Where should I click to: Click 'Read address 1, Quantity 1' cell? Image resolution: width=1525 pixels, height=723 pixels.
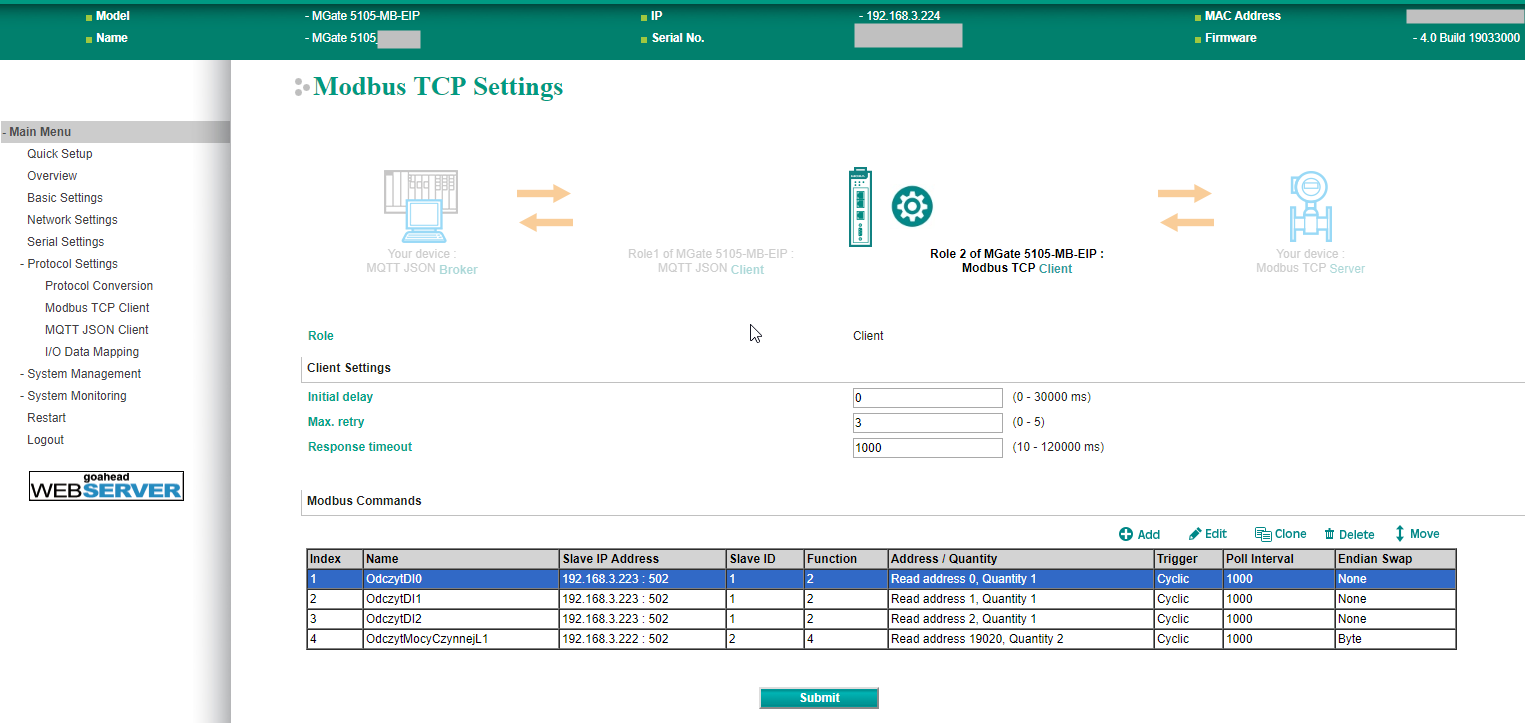(x=1021, y=599)
